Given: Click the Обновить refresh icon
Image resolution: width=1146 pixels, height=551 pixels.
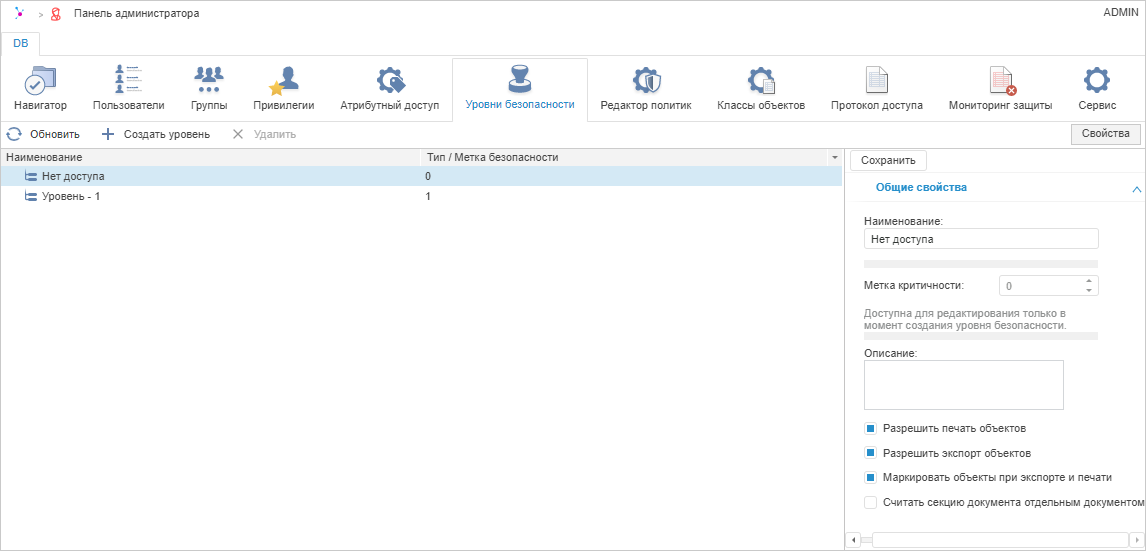Looking at the screenshot, I should click(x=14, y=134).
